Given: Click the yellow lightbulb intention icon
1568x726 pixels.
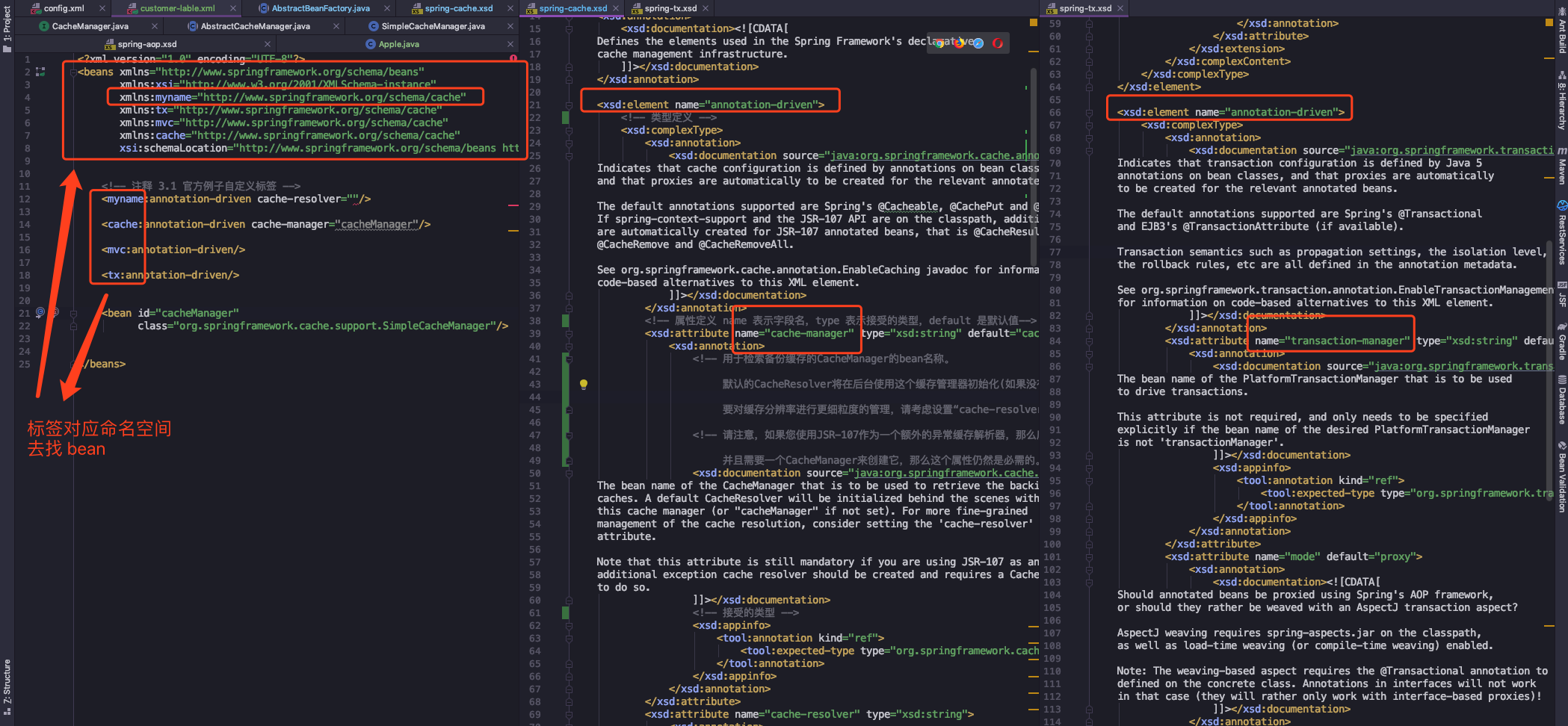Looking at the screenshot, I should tap(584, 385).
